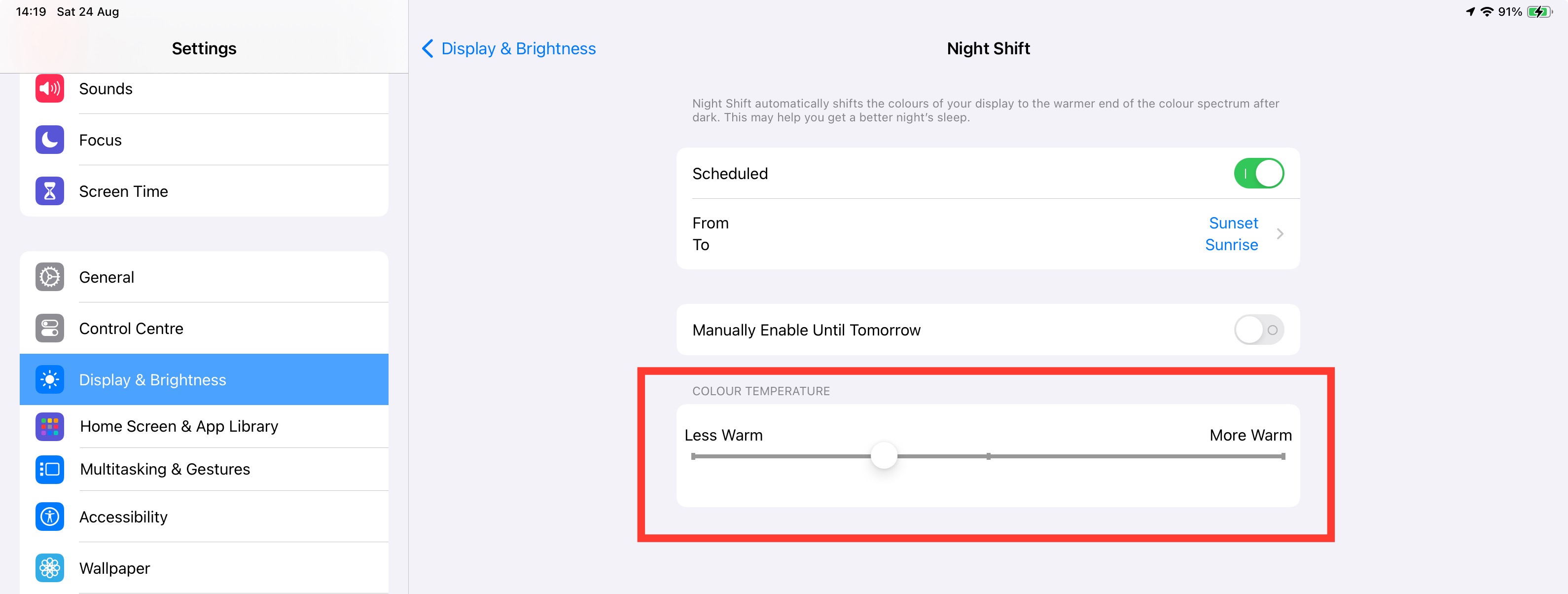
Task: Tap the Accessibility figure icon
Action: [49, 517]
